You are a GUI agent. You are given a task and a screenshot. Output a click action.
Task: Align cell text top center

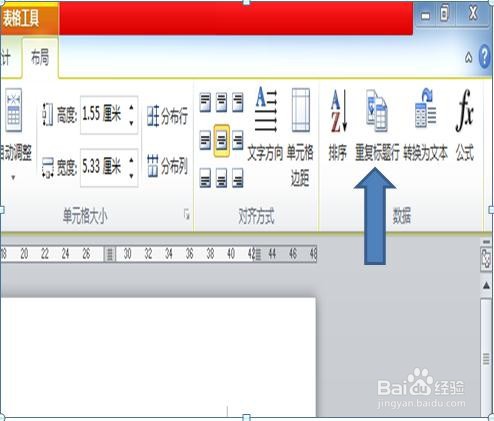(x=221, y=102)
